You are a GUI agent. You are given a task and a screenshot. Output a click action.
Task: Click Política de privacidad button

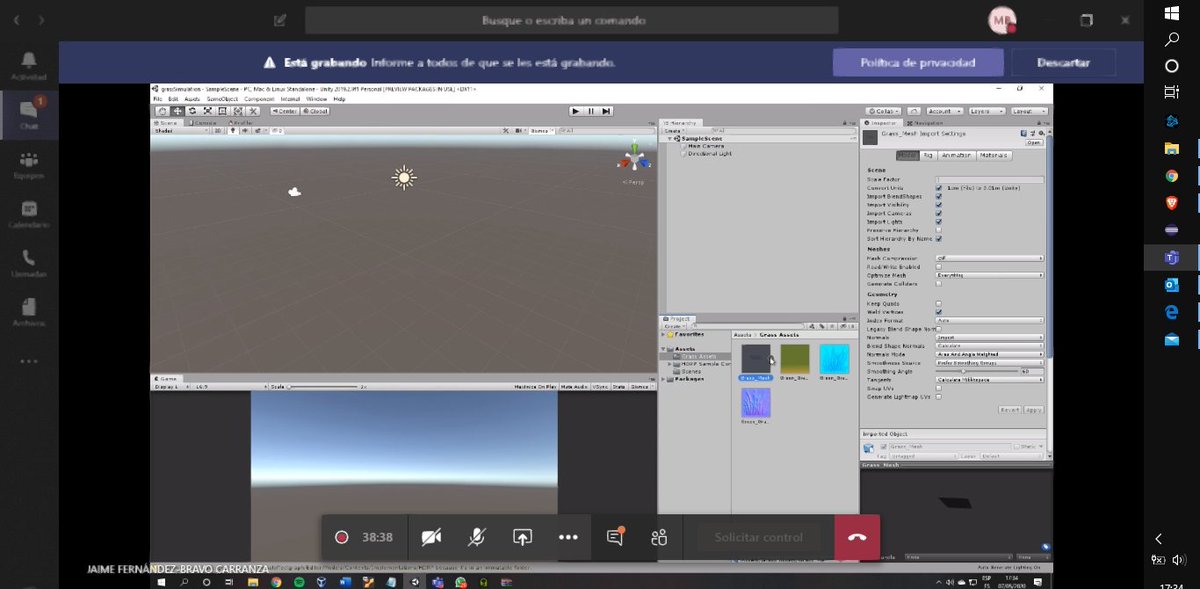918,62
